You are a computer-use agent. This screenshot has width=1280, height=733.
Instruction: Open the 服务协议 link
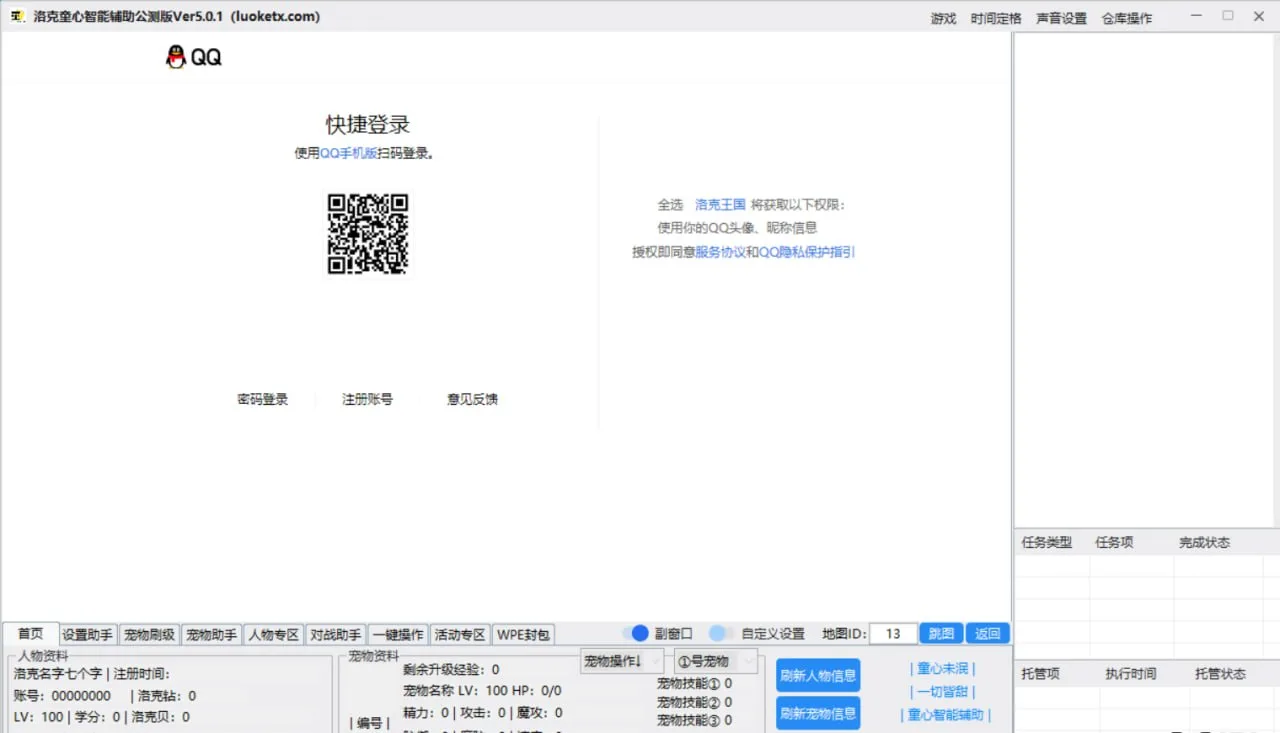(720, 252)
